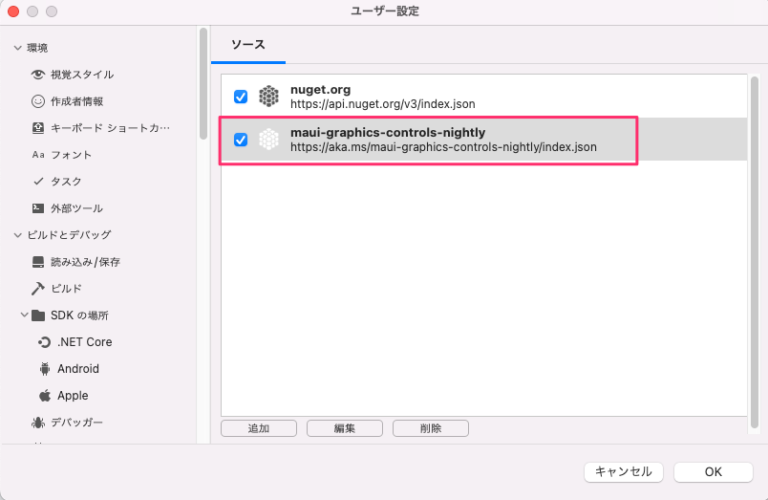Viewport: 768px width, 500px height.
Task: Click the Apple logo icon
Action: tap(45, 395)
